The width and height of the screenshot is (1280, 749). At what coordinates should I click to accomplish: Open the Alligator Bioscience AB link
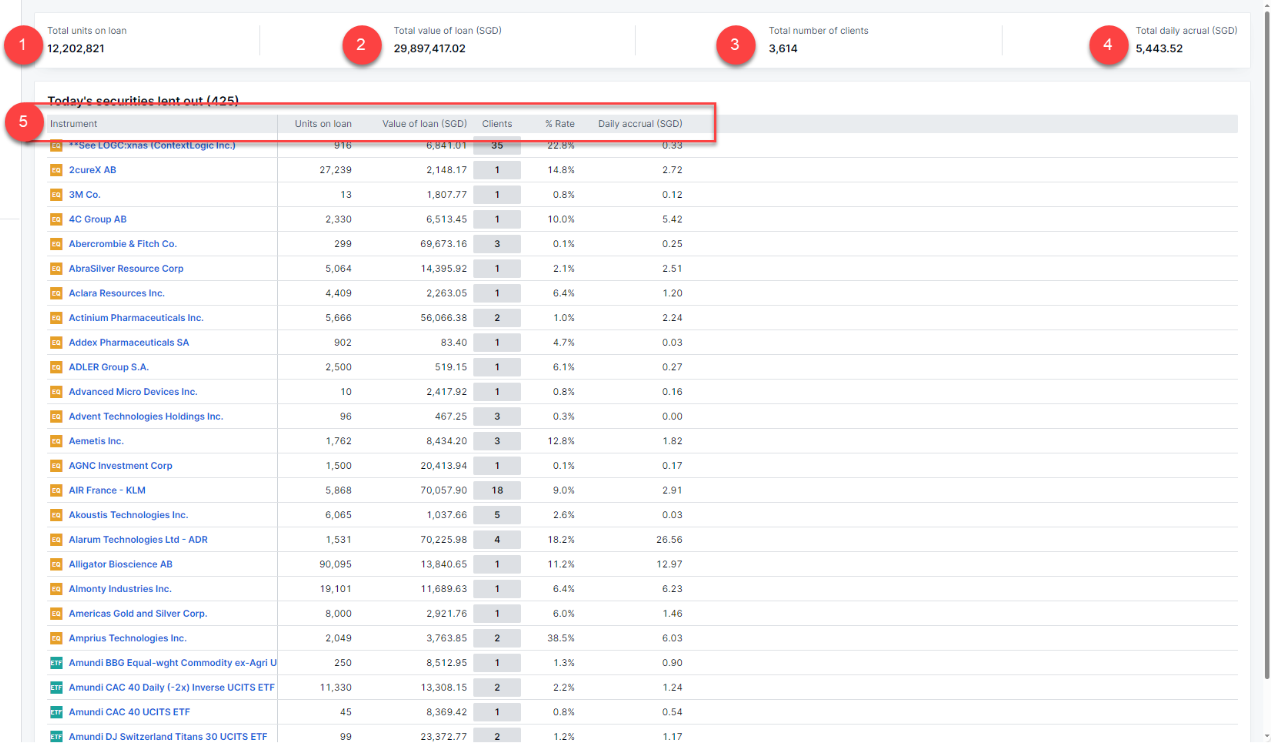coord(120,565)
